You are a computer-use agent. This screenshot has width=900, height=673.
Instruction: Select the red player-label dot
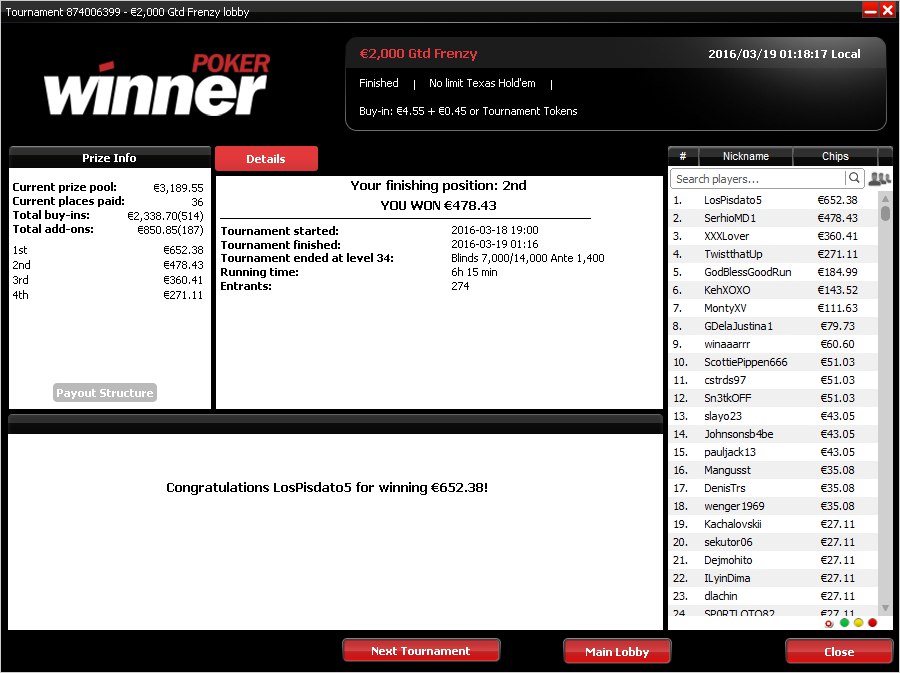[x=872, y=623]
